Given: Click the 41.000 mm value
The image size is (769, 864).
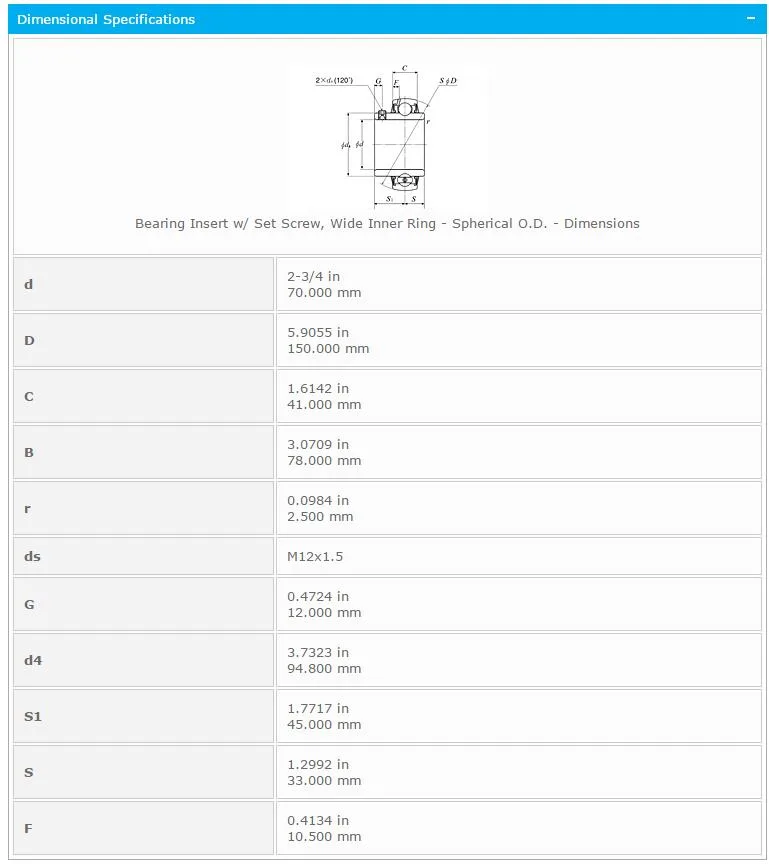Looking at the screenshot, I should coord(324,404).
